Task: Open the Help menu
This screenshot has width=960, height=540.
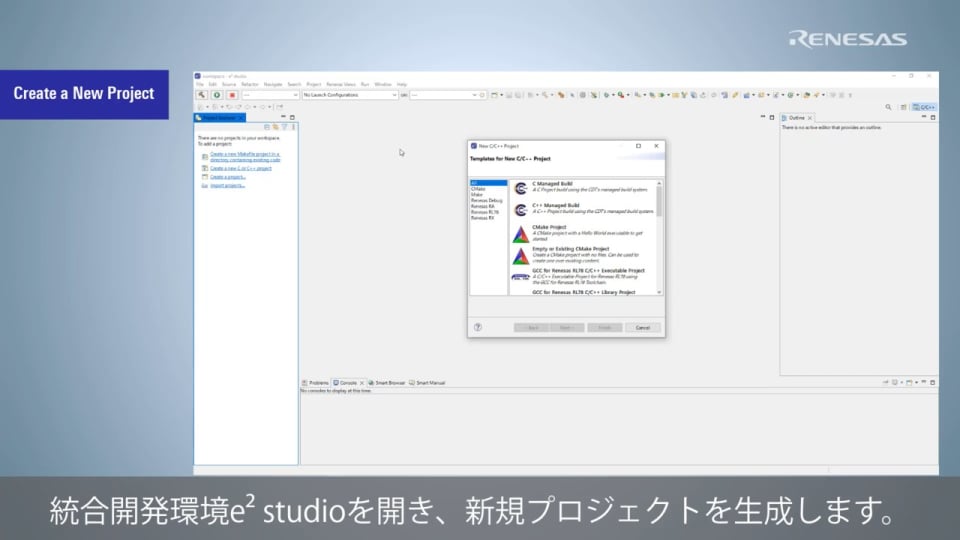Action: pos(402,84)
